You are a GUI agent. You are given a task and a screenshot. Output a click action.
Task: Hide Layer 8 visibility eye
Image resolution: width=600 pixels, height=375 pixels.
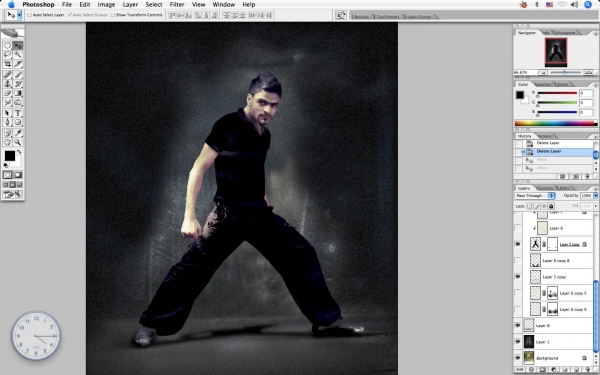click(x=518, y=325)
